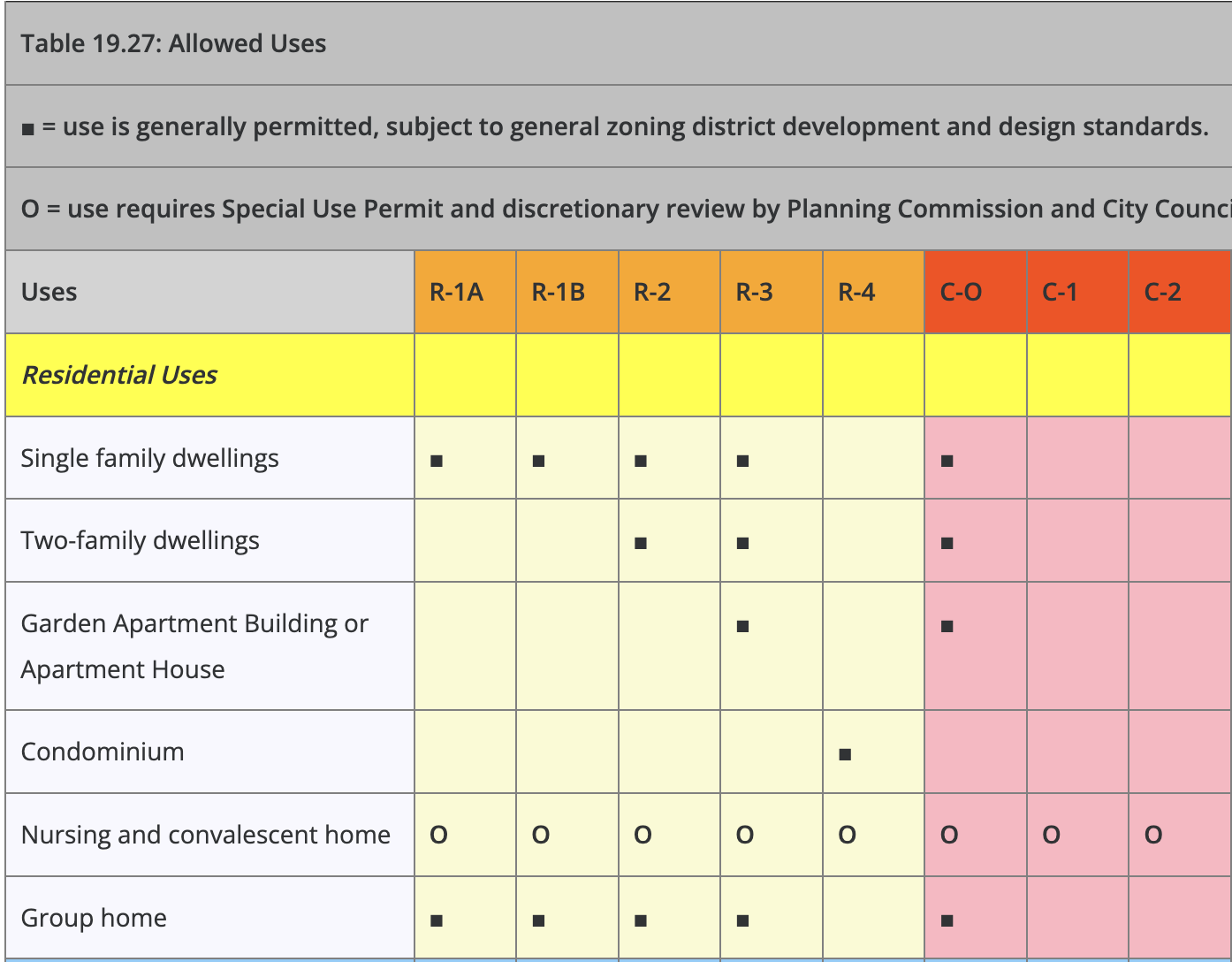Click Nursing home R-2 "O" marker
This screenshot has width=1232, height=962.
(643, 835)
